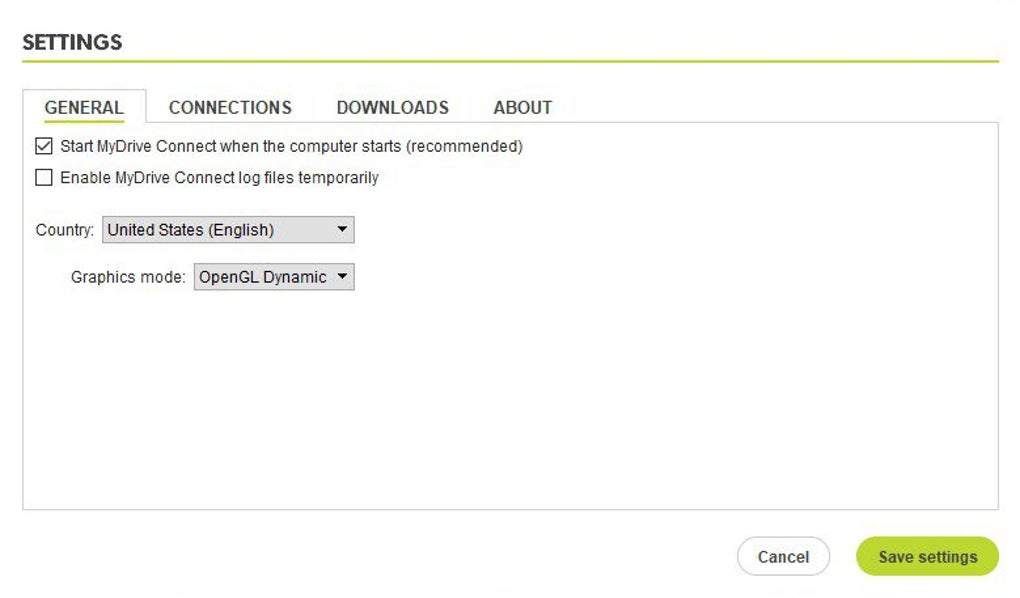
Task: Expand the Country dropdown arrow
Action: 342,230
